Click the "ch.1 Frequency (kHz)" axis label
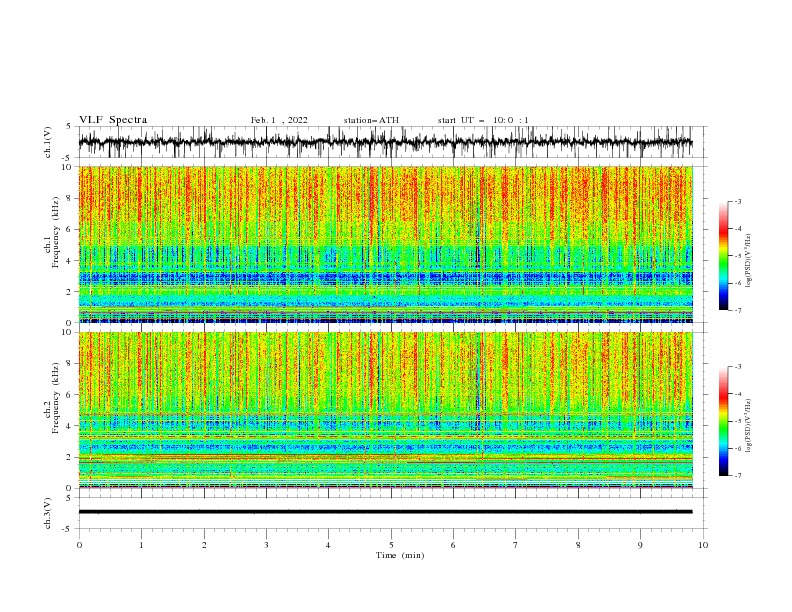The height and width of the screenshot is (612, 792). coord(52,232)
